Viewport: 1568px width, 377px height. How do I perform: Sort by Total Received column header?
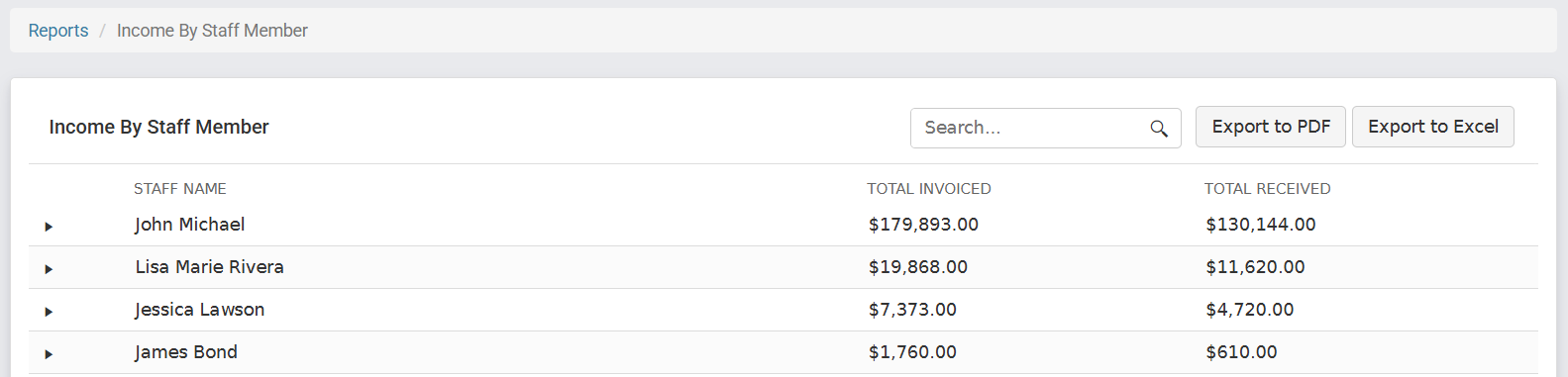pos(1267,188)
